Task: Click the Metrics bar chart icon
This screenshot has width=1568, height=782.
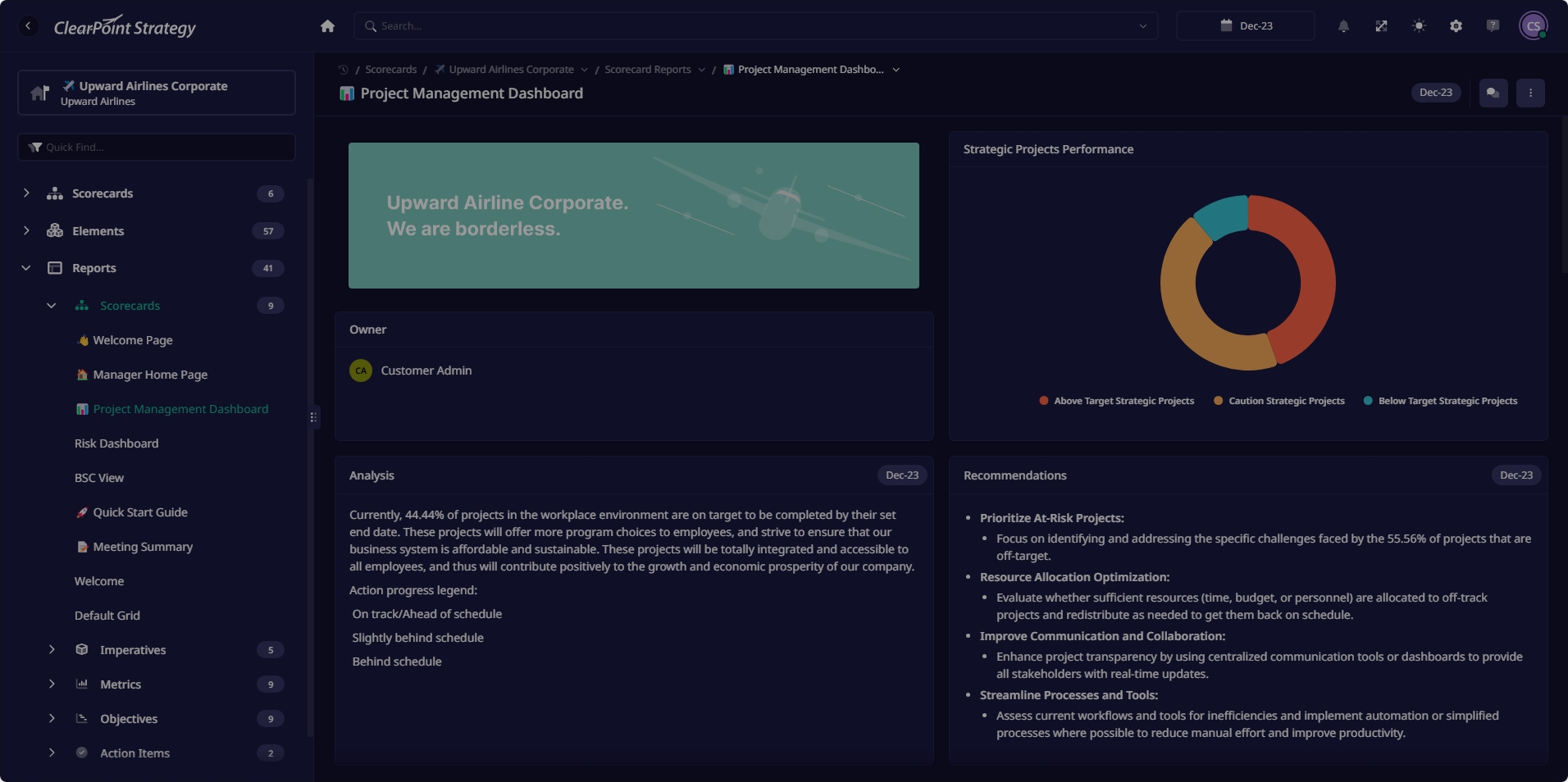Action: (x=82, y=684)
